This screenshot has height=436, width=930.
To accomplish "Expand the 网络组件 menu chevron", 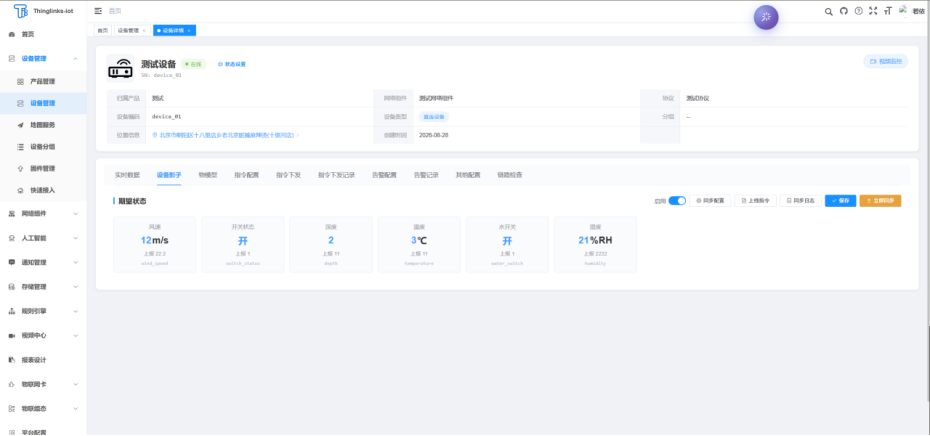I will [x=75, y=214].
